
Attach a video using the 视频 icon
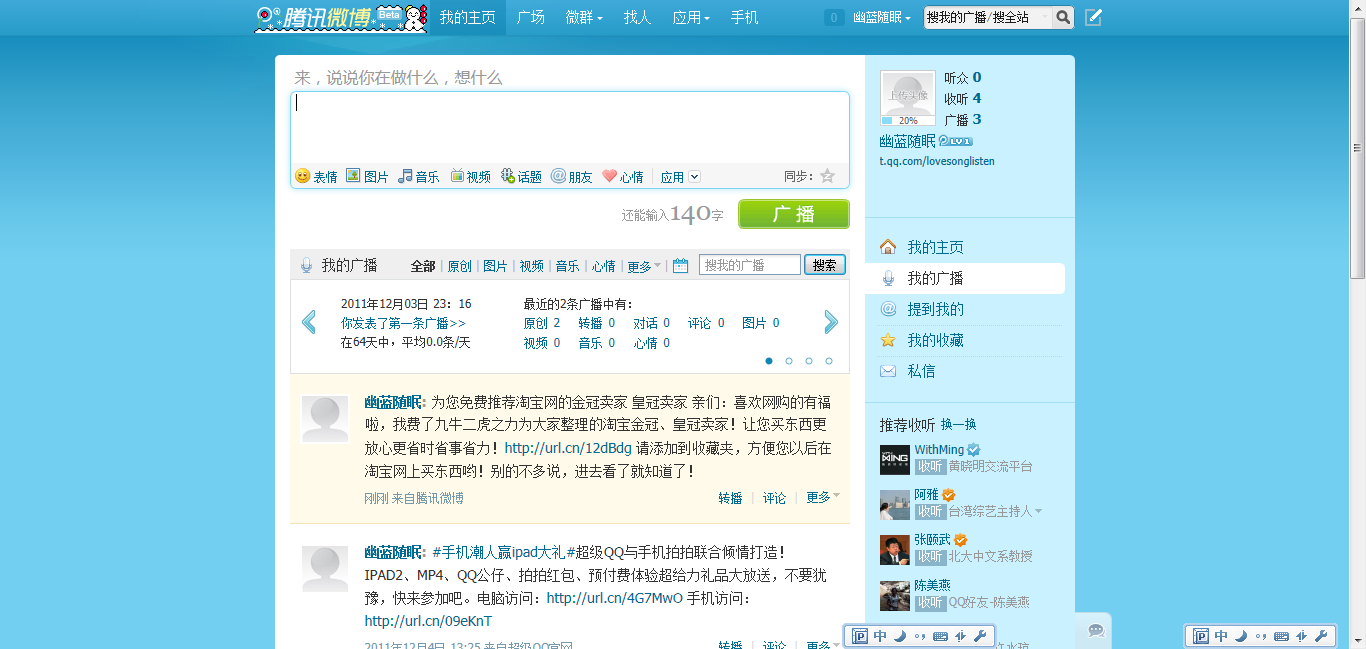tap(457, 176)
